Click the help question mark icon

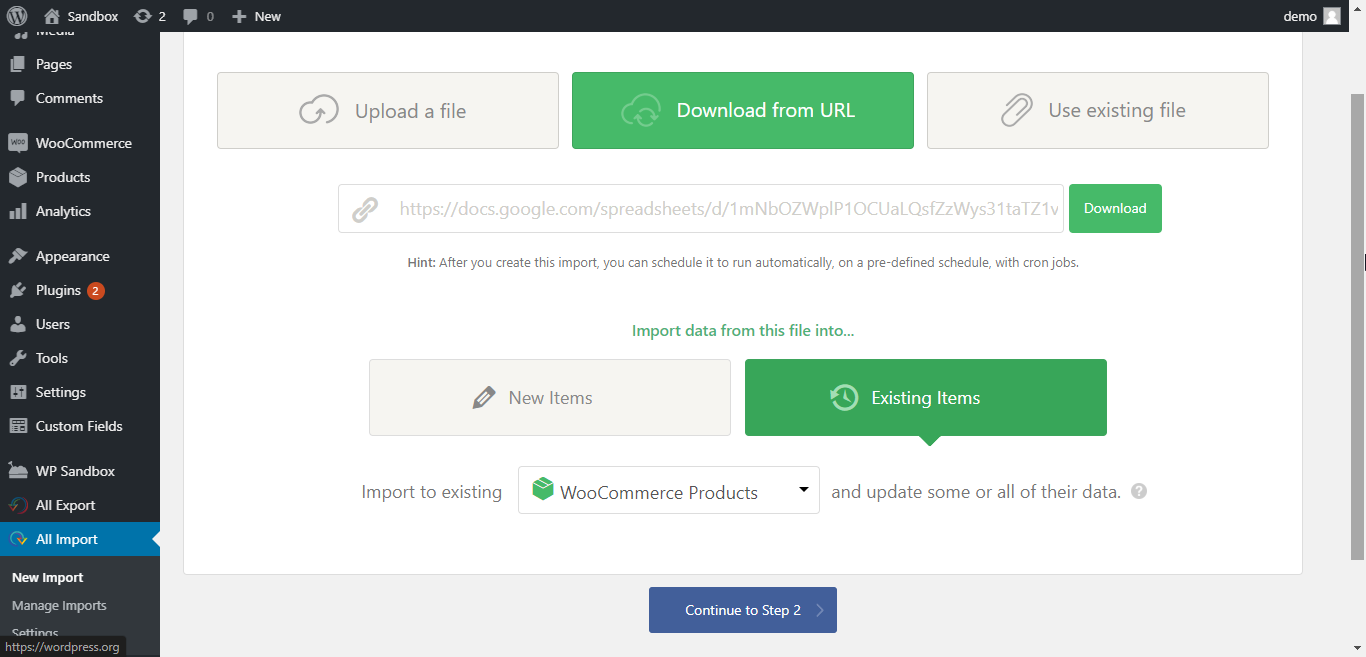pos(1139,492)
